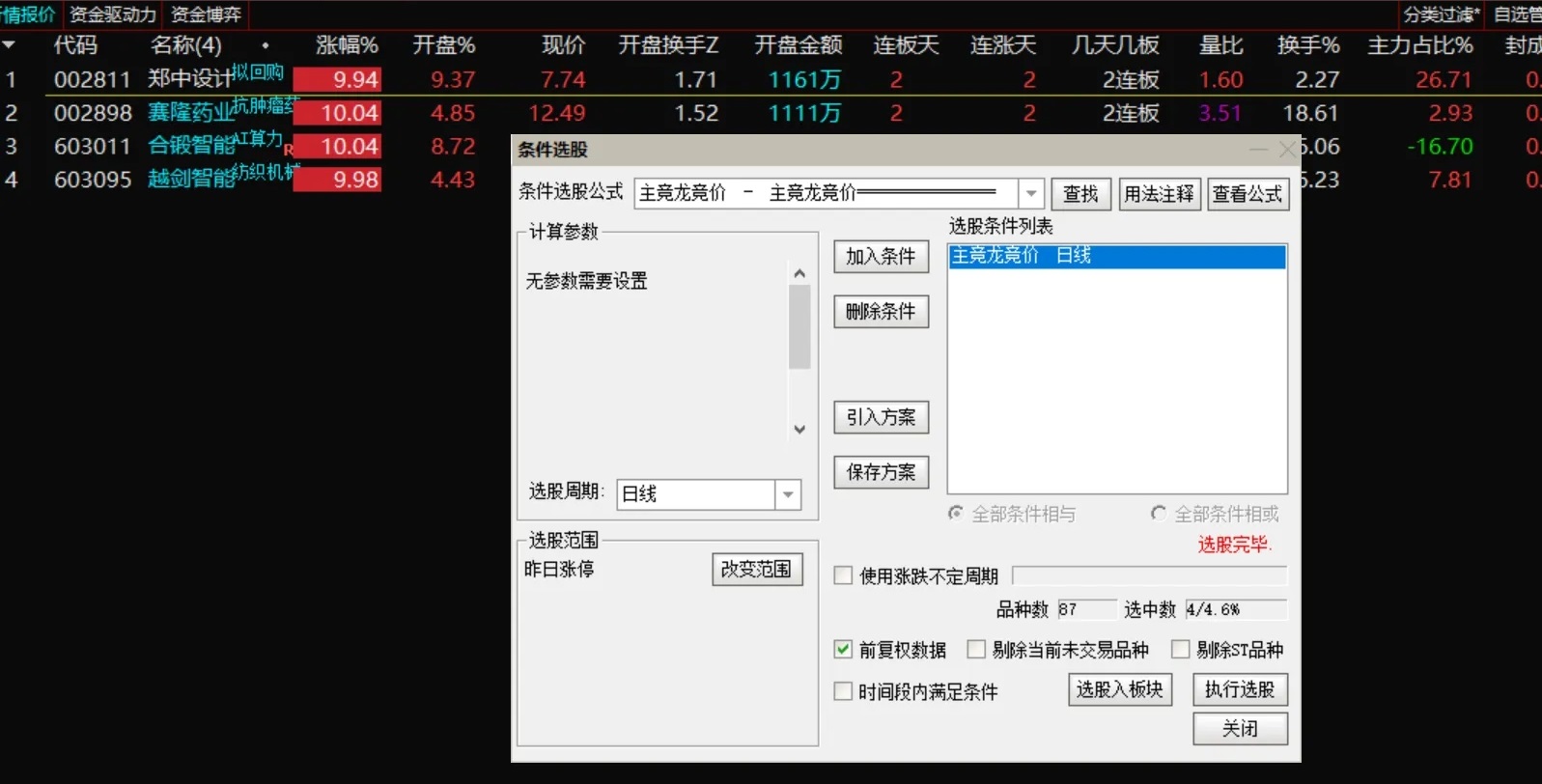Click the 9.94 涨幅 cell for 郑中设计

(x=337, y=79)
